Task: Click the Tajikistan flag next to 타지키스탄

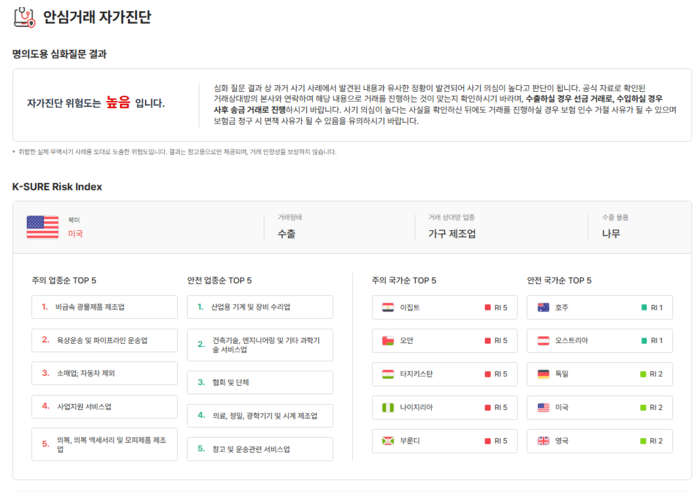Action: point(388,374)
